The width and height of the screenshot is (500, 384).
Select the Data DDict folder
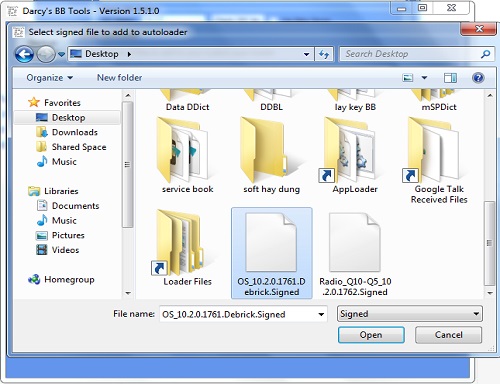[187, 100]
